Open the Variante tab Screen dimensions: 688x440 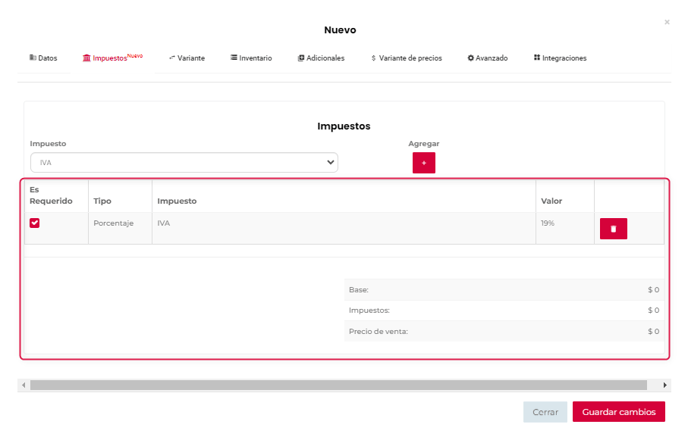pyautogui.click(x=187, y=58)
